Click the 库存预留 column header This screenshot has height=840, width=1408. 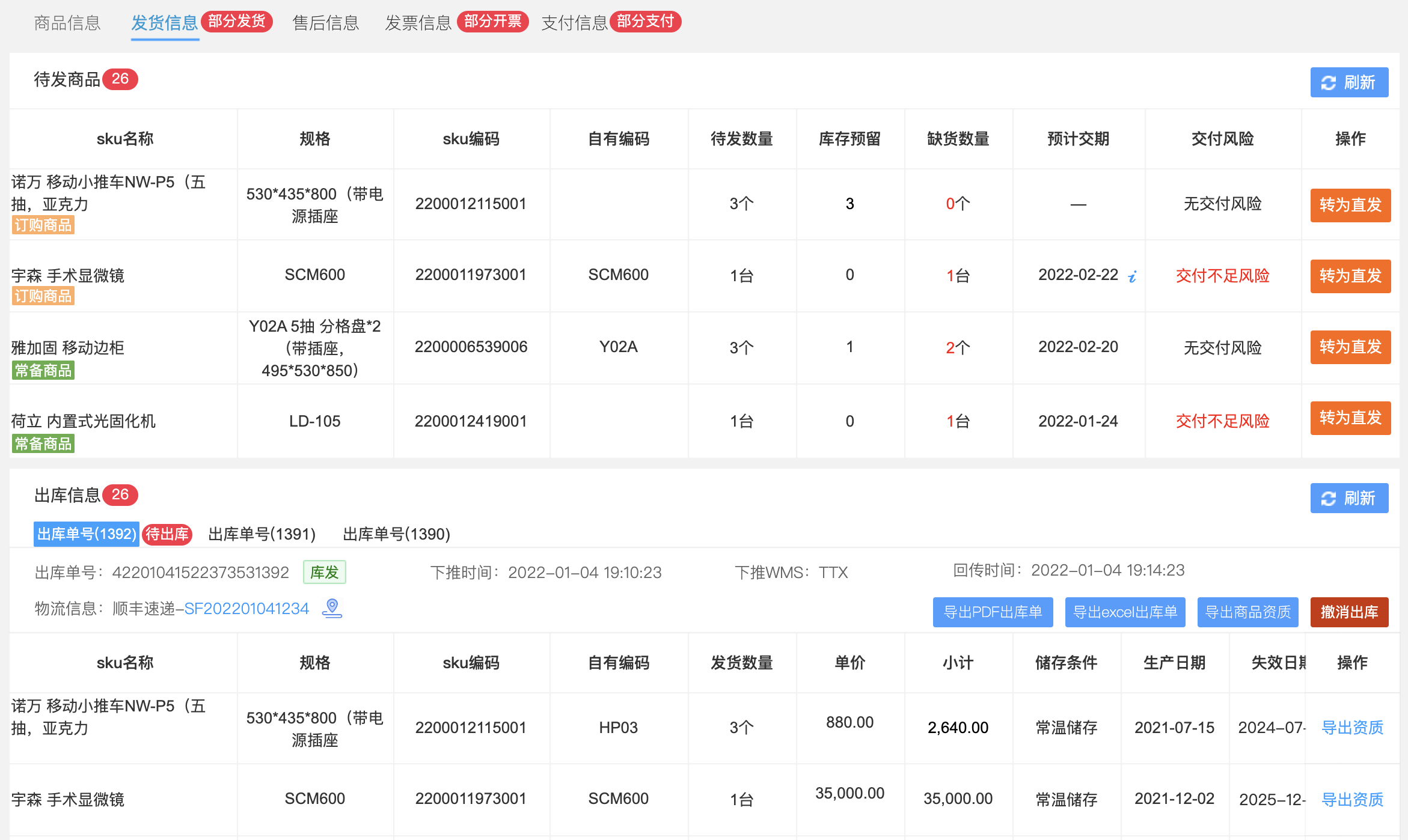[850, 139]
